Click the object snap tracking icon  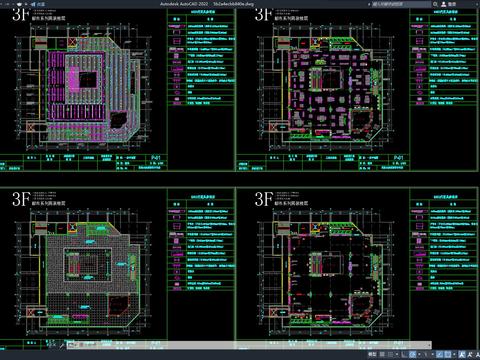(439, 354)
